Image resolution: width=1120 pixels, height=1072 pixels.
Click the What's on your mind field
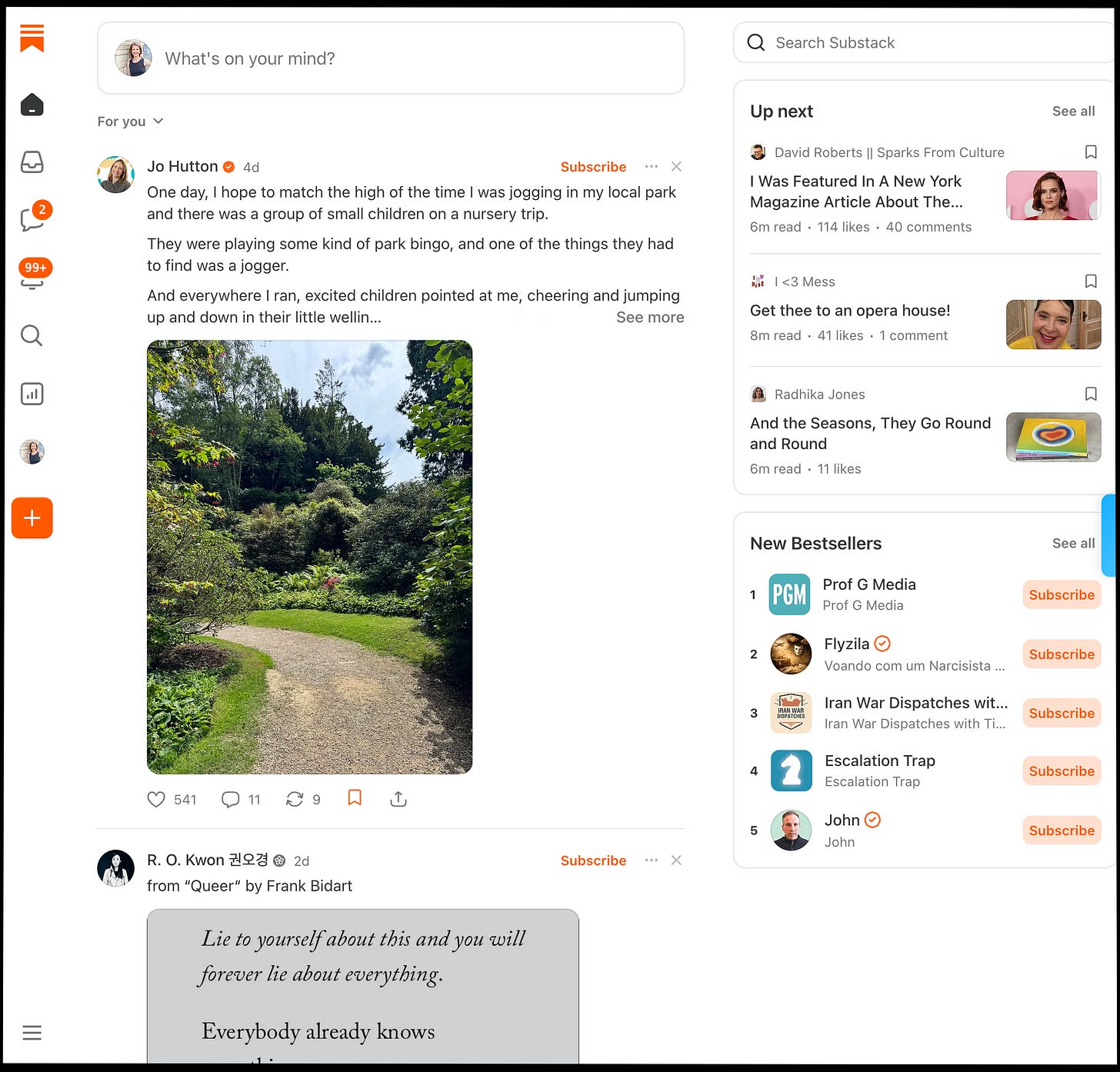(x=391, y=58)
